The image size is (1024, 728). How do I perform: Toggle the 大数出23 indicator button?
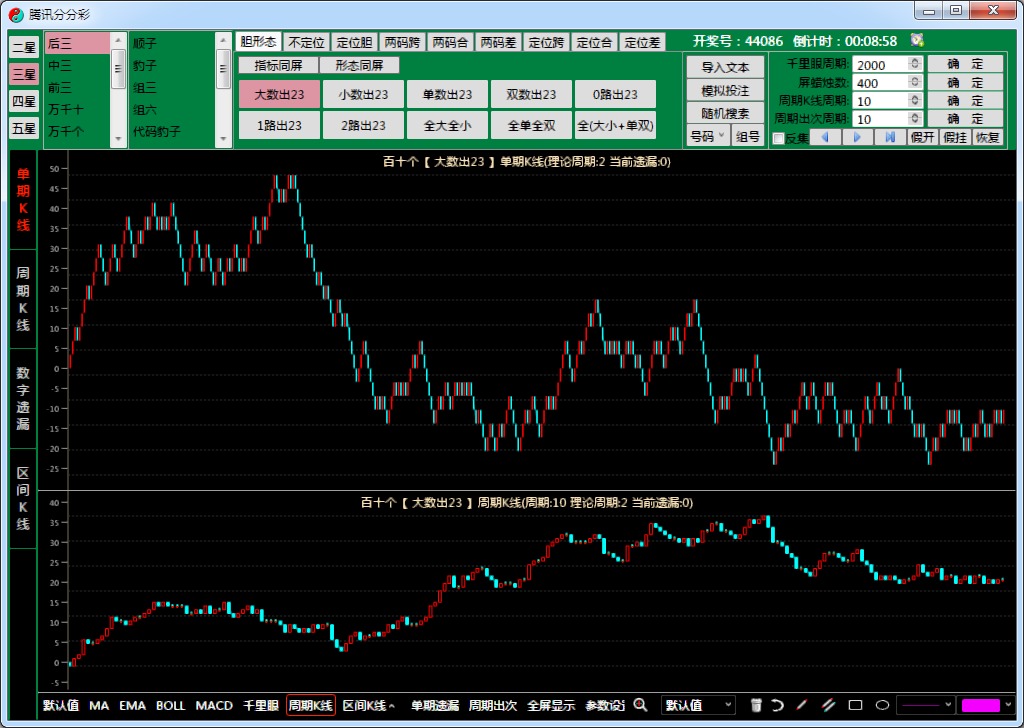pos(279,95)
